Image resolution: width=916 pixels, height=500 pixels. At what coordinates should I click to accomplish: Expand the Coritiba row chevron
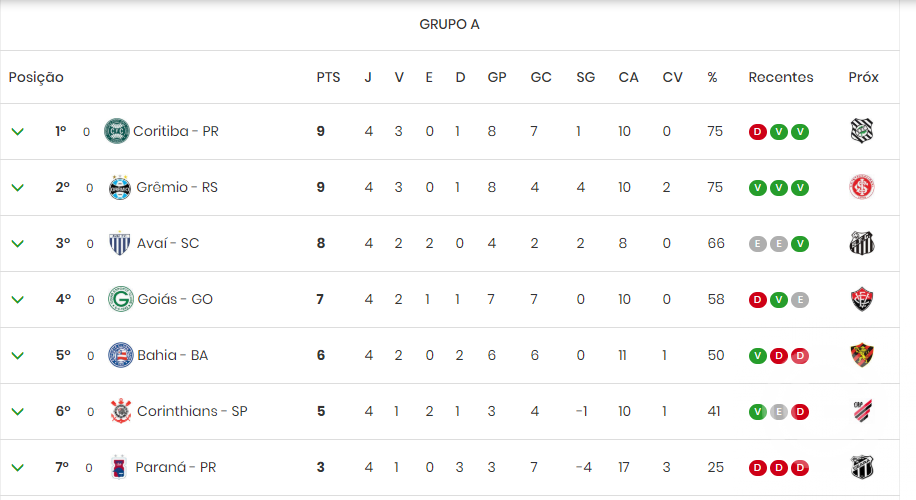point(18,131)
